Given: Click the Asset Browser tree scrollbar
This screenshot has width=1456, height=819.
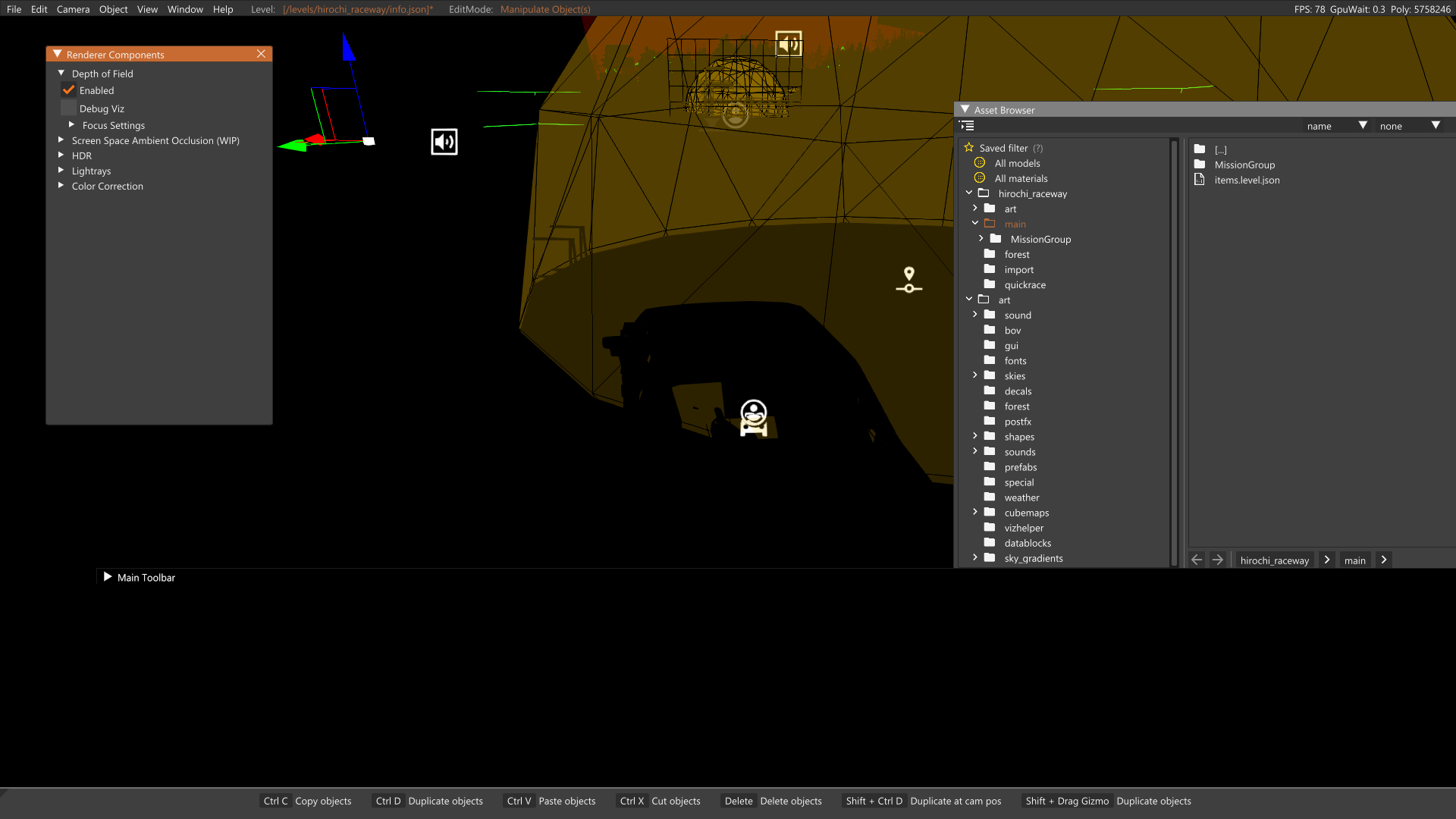Looking at the screenshot, I should coord(1174,352).
